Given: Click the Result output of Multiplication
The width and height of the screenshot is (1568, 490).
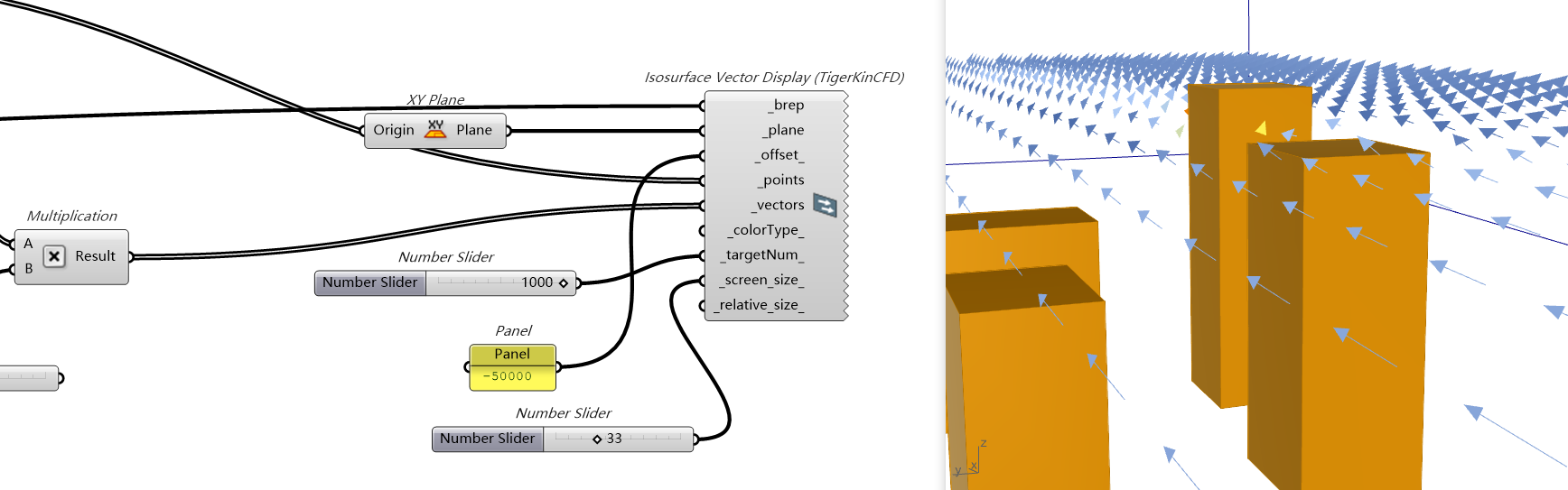Looking at the screenshot, I should (x=96, y=256).
